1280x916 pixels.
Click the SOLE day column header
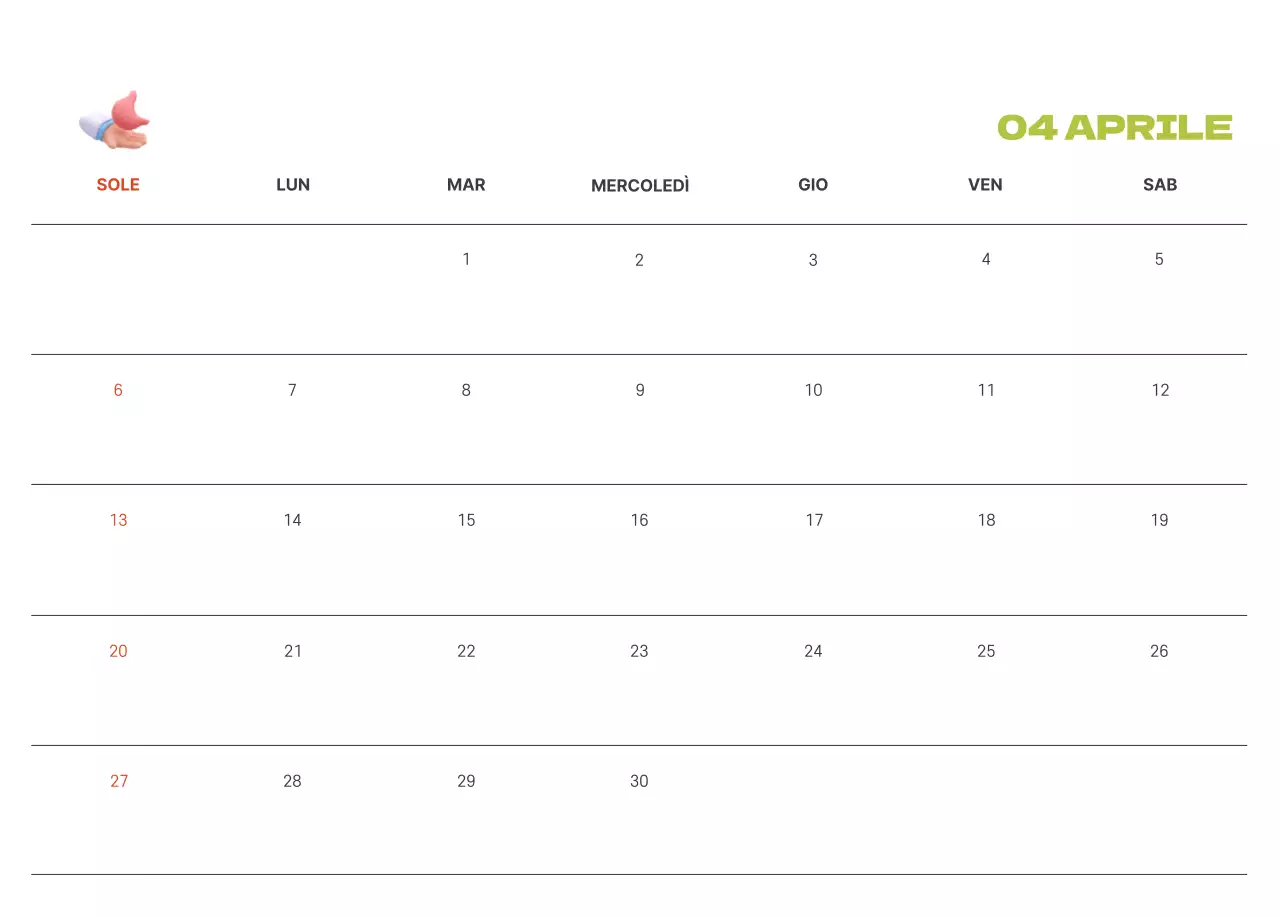tap(118, 185)
